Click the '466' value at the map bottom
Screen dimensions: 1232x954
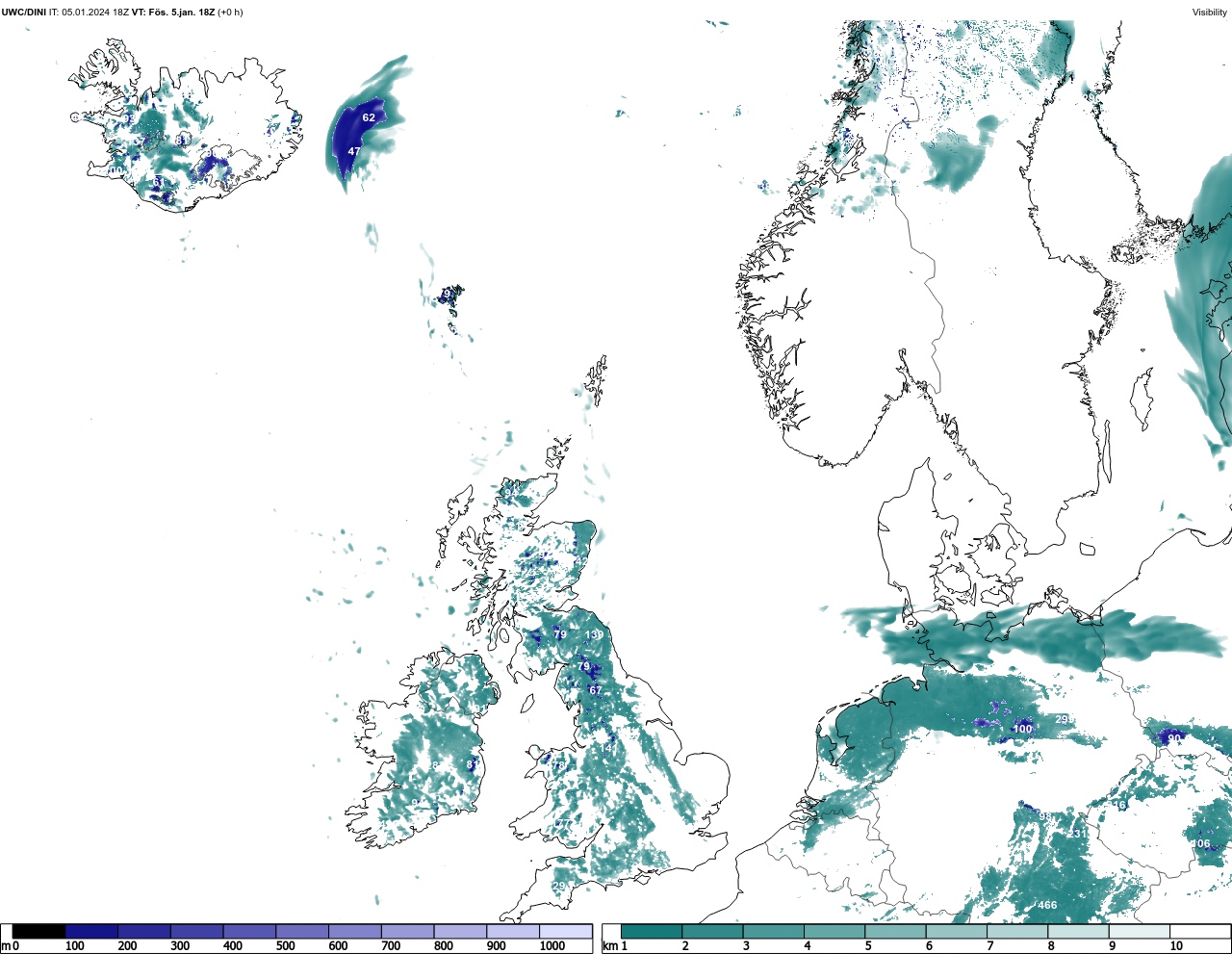point(1047,905)
